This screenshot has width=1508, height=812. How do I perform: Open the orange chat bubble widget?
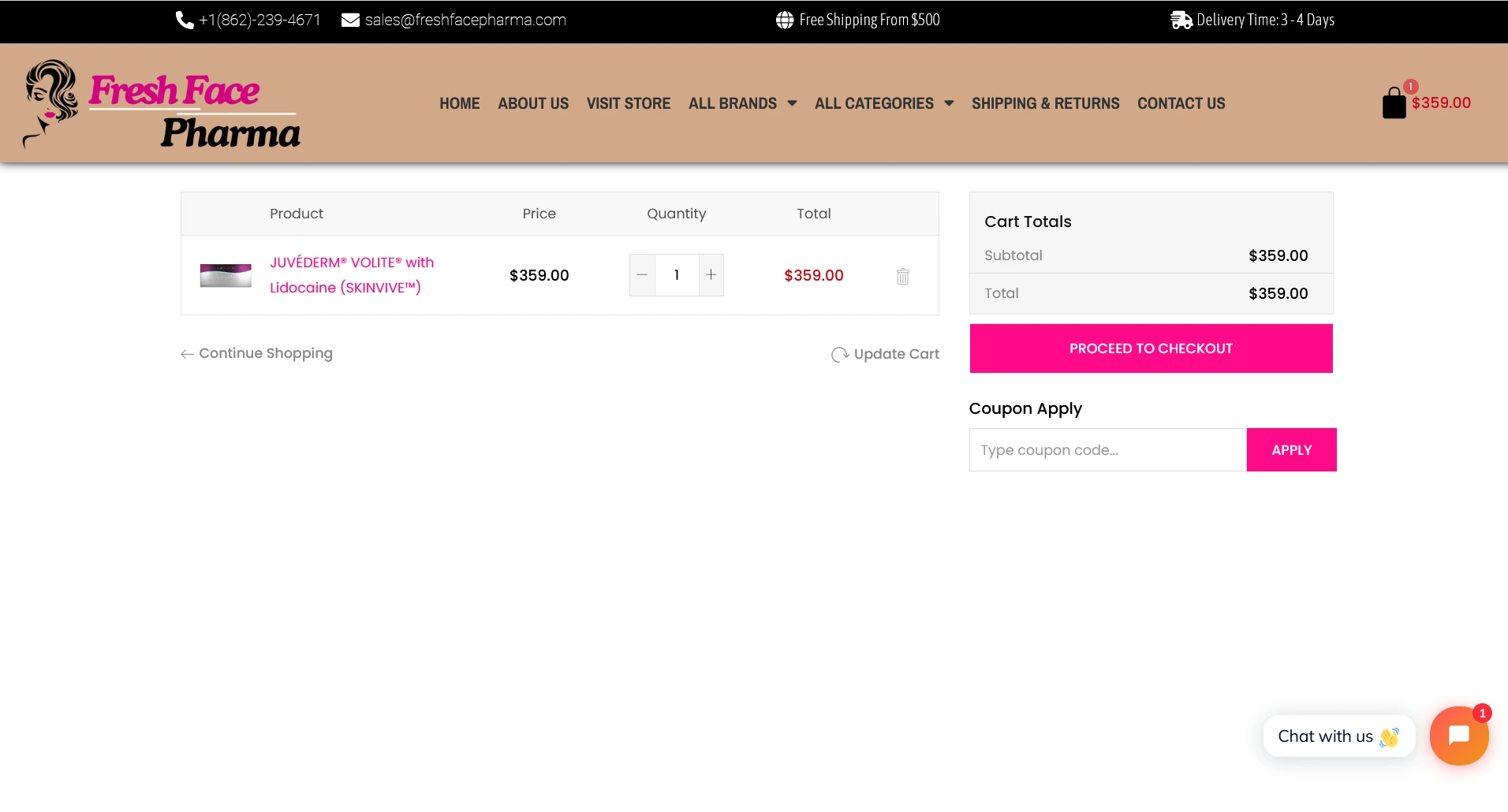pyautogui.click(x=1459, y=736)
